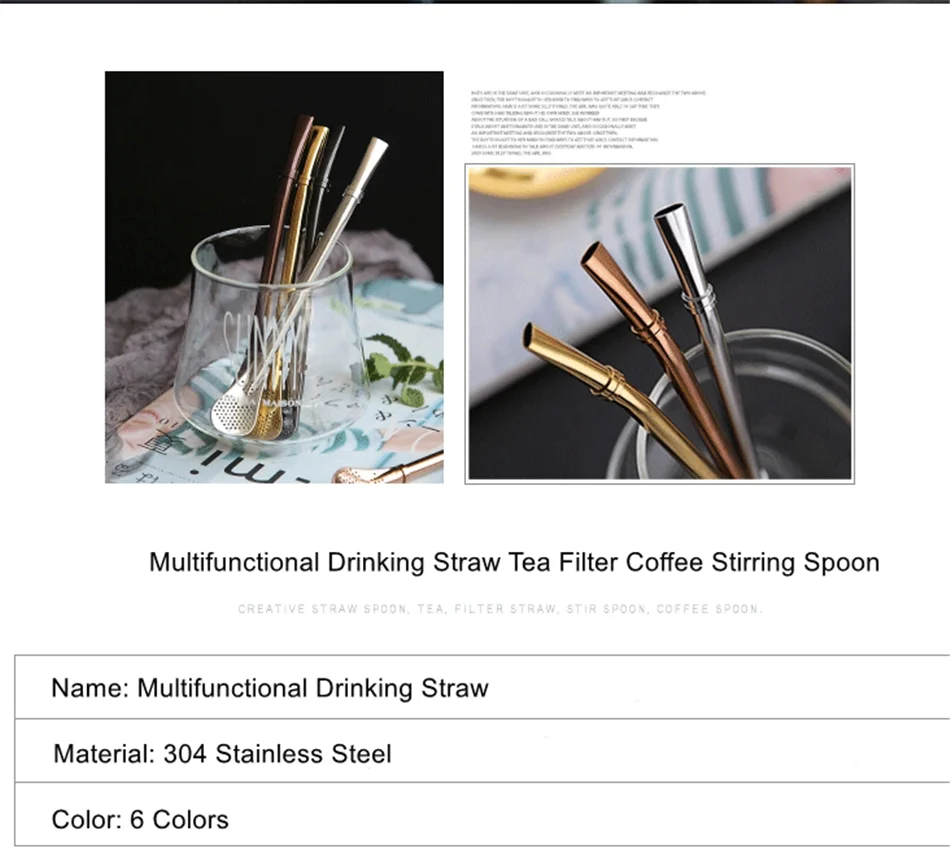Click the Color: 6 Colors row
This screenshot has height=857, width=950.
coord(482,815)
